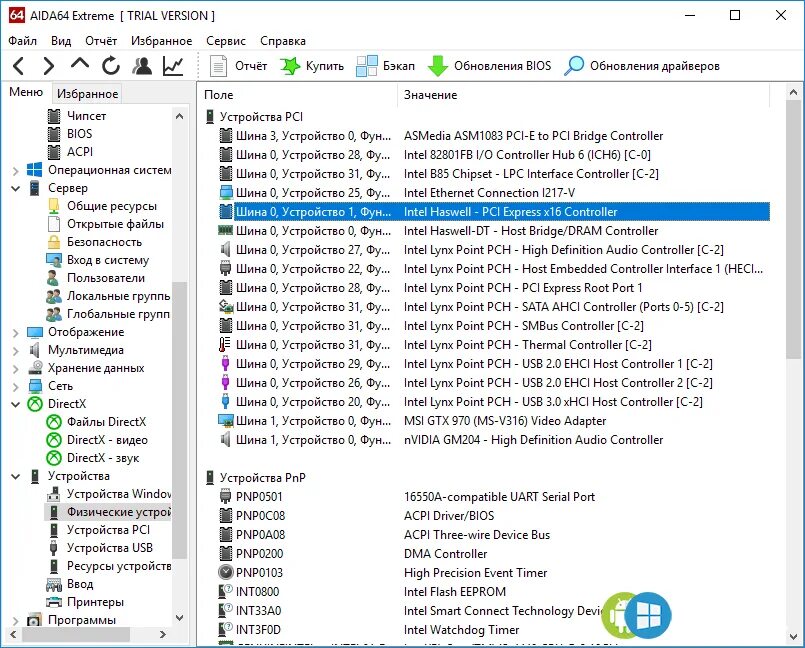Select MSI GTX 970 (MS-V316) Video Adapter row

pyautogui.click(x=494, y=421)
